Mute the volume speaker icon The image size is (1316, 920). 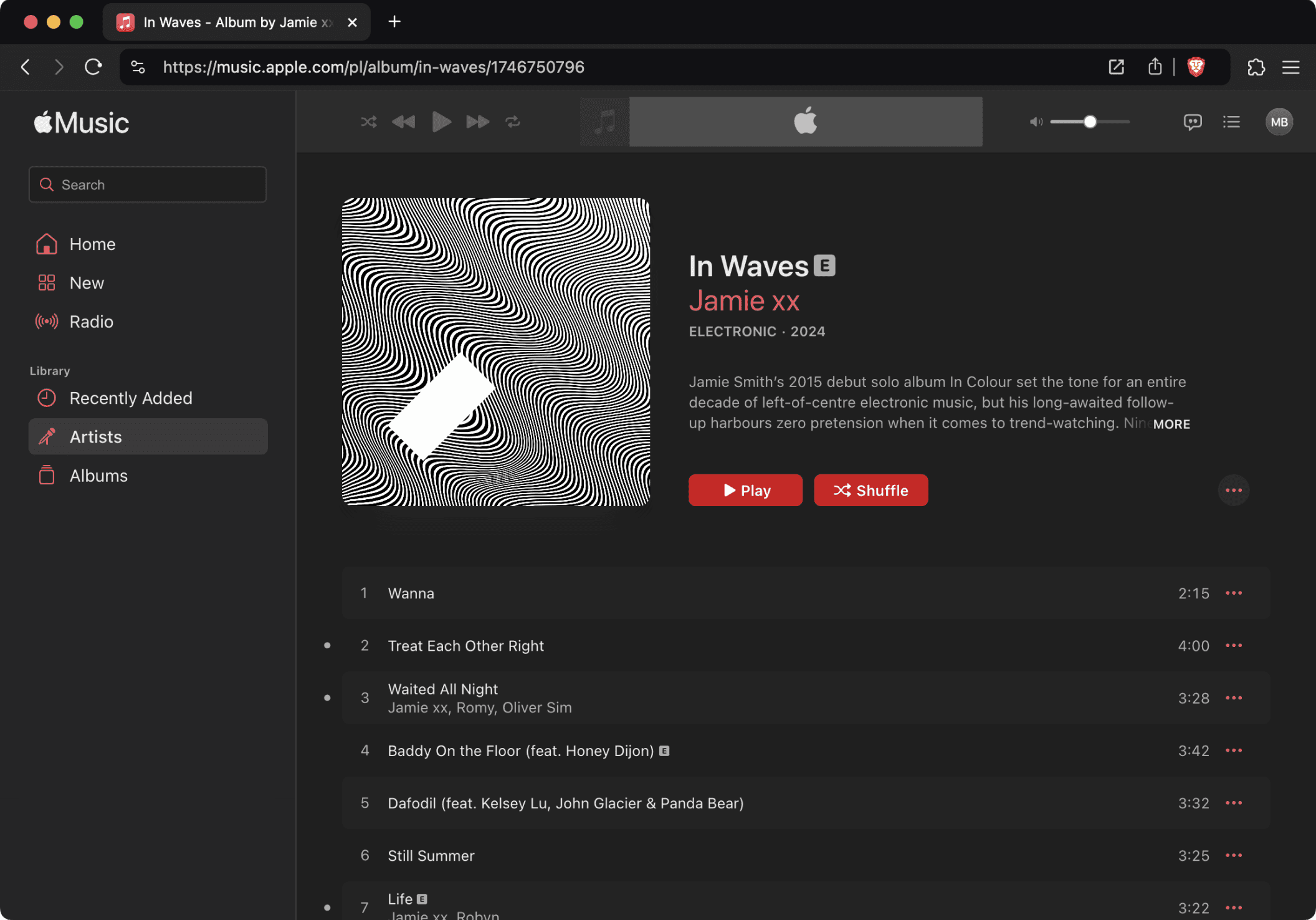click(x=1036, y=122)
